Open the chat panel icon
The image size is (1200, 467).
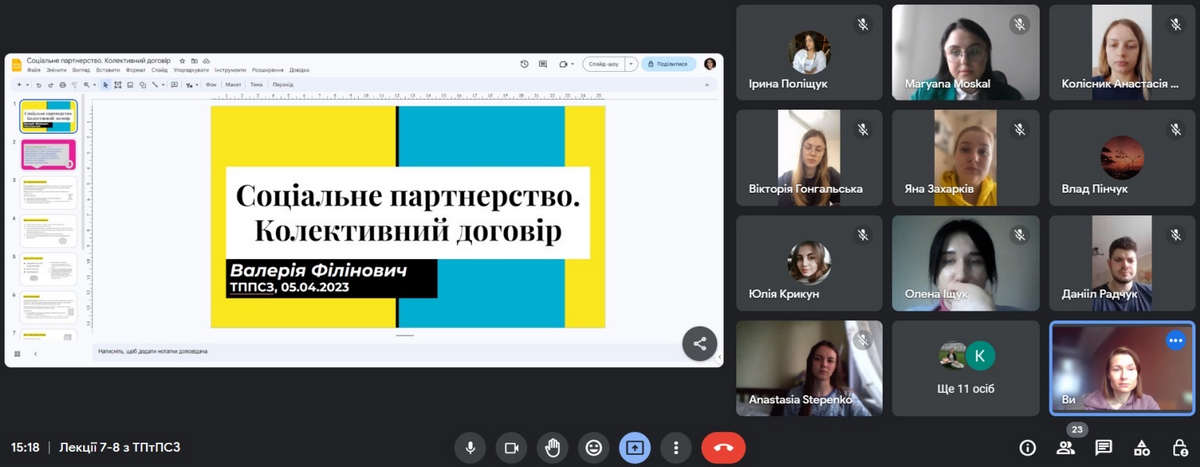(x=1103, y=448)
